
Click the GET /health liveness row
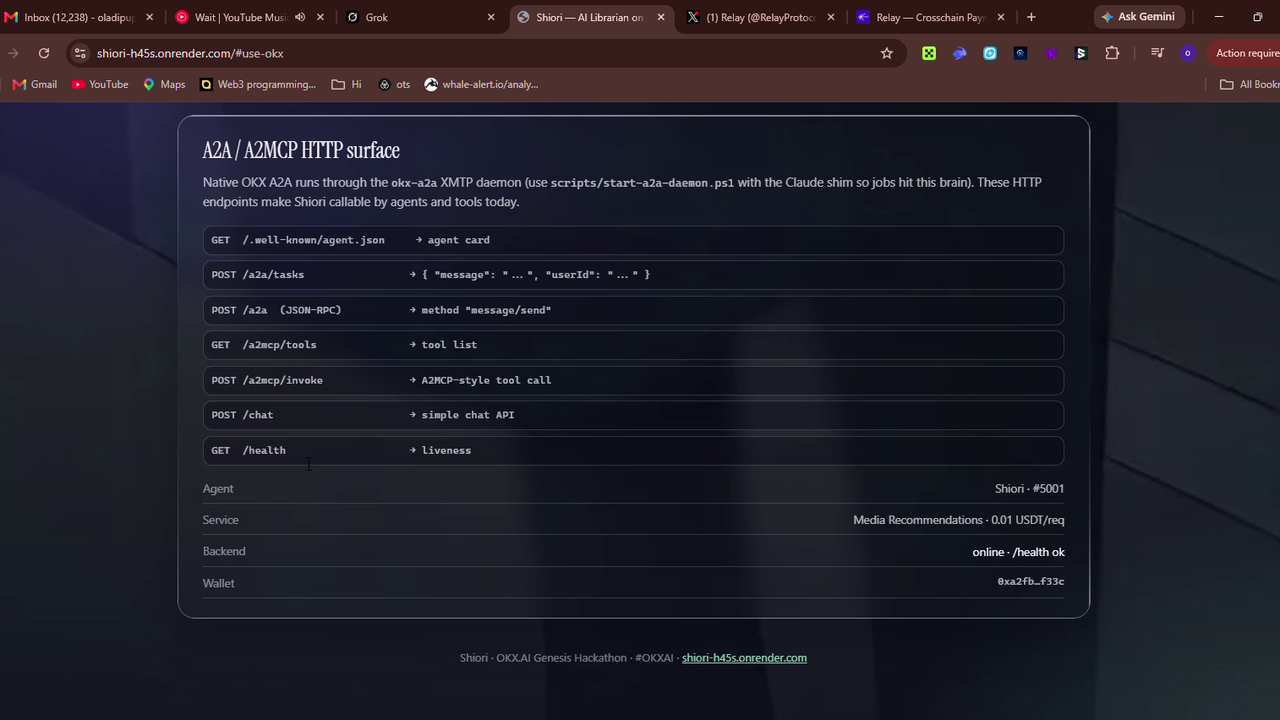point(633,450)
